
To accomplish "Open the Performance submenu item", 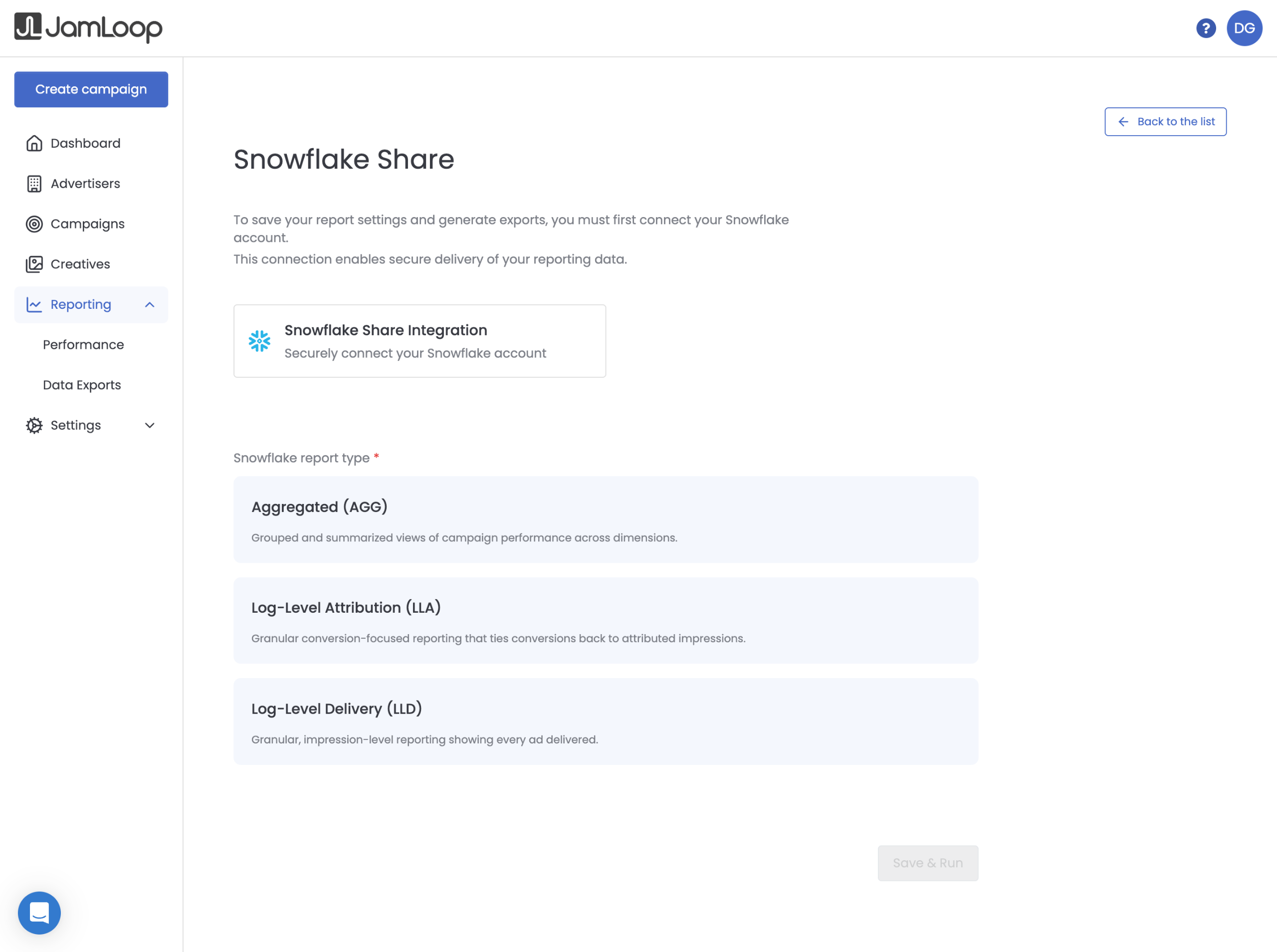I will click(x=83, y=345).
